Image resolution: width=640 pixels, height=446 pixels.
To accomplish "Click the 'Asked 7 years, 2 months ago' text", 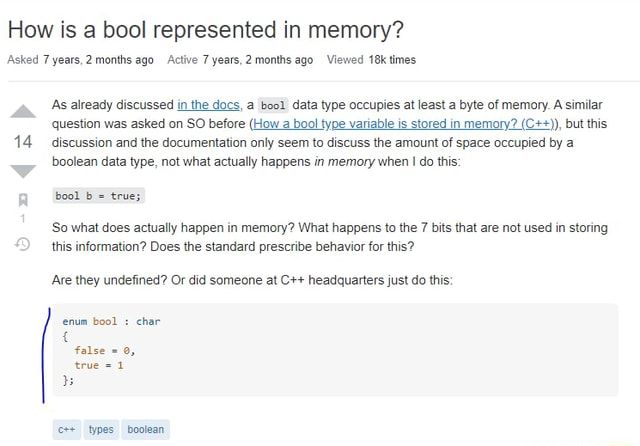I will coord(80,60).
